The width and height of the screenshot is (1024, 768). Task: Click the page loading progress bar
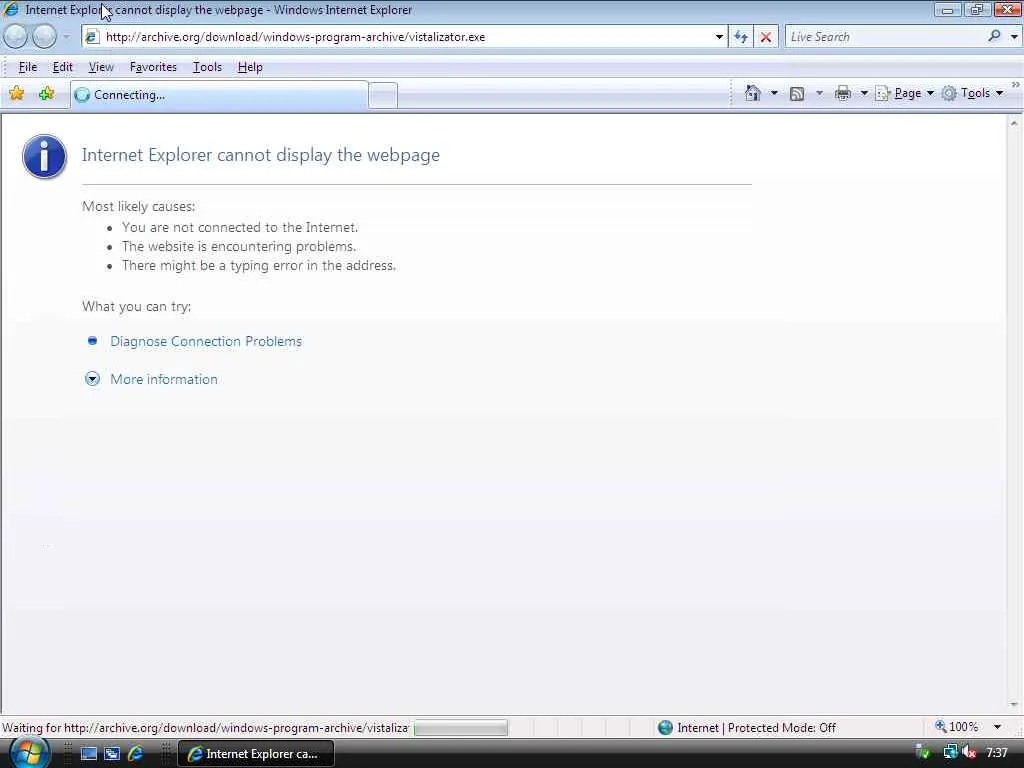click(x=460, y=728)
